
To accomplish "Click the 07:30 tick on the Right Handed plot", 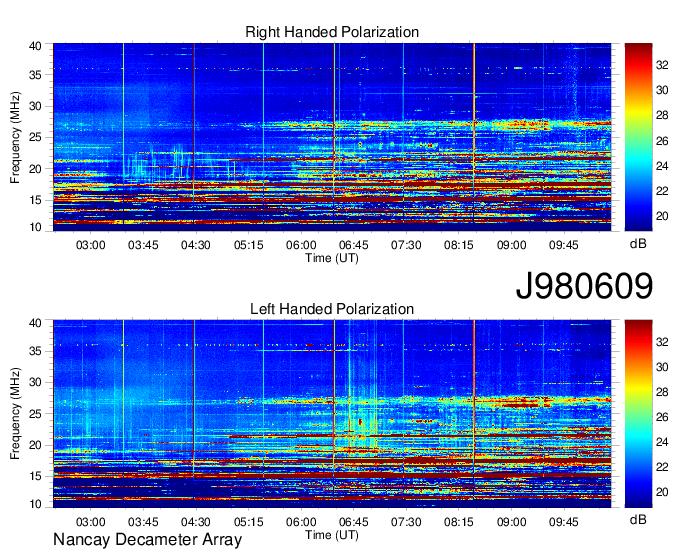I will click(406, 245).
